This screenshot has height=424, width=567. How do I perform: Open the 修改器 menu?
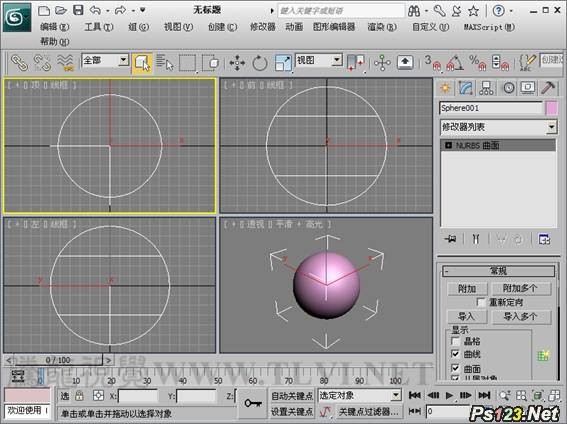(x=263, y=27)
